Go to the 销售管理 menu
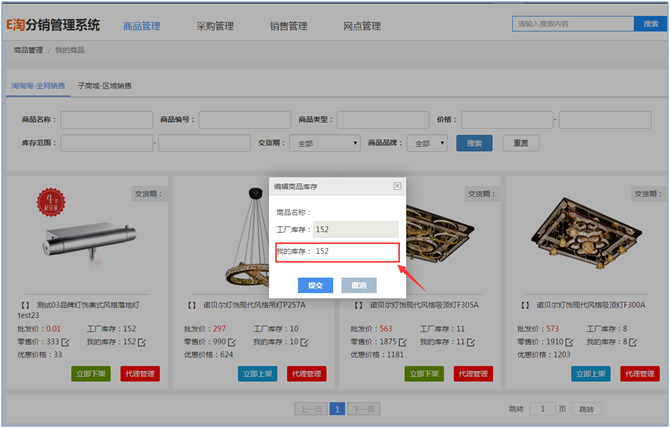The width and height of the screenshot is (671, 428). tap(288, 26)
